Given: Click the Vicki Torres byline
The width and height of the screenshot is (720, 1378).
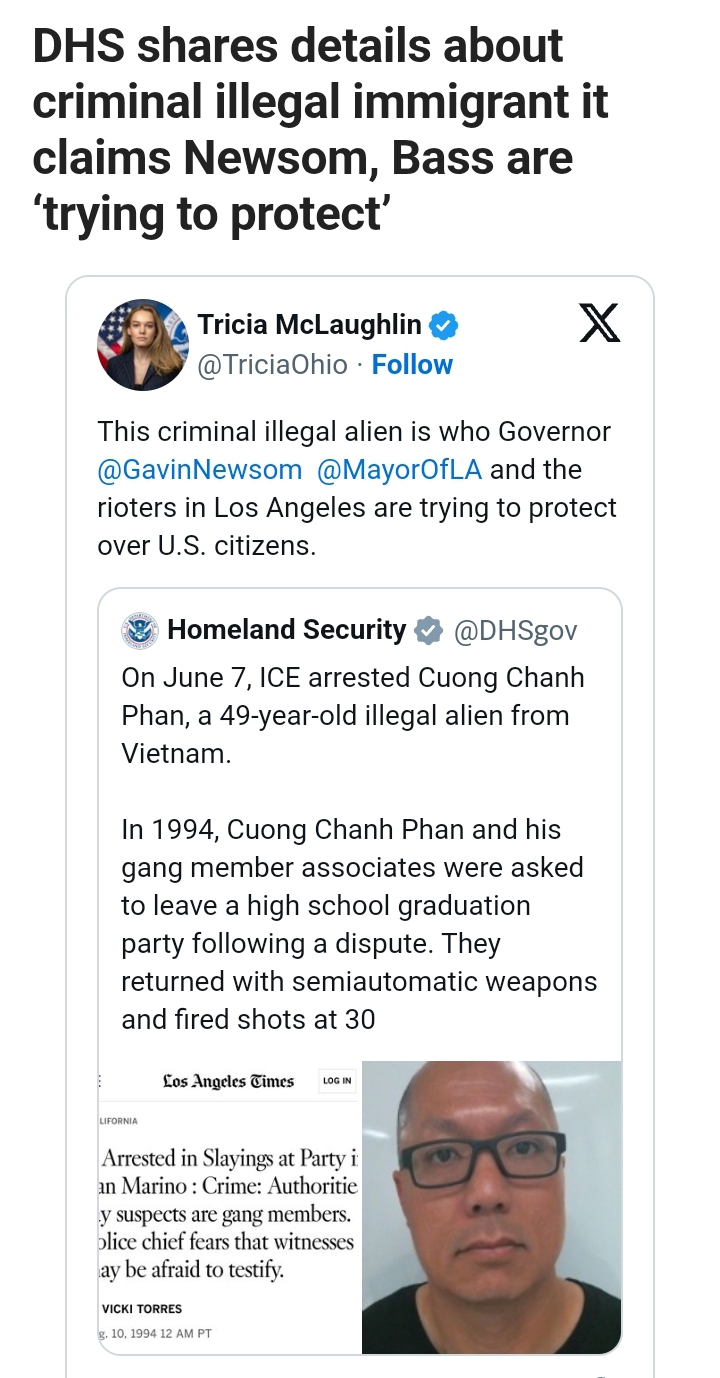Looking at the screenshot, I should (142, 1308).
